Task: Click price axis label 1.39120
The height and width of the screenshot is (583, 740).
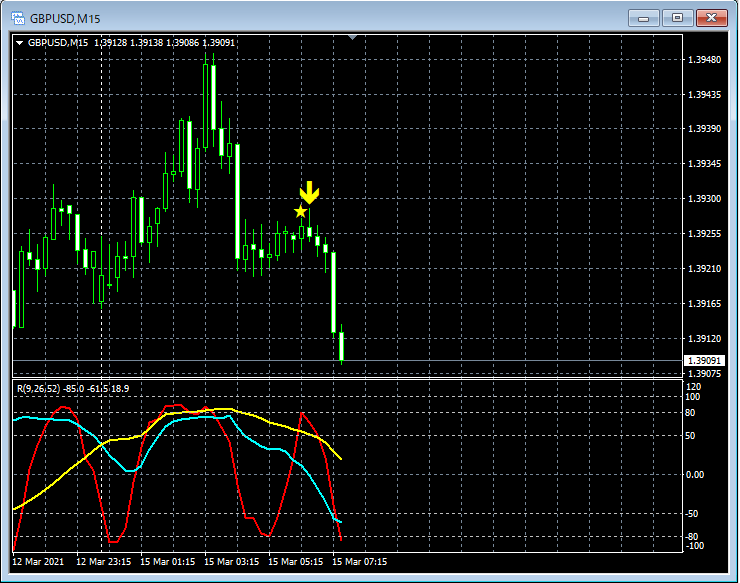Action: pos(704,338)
